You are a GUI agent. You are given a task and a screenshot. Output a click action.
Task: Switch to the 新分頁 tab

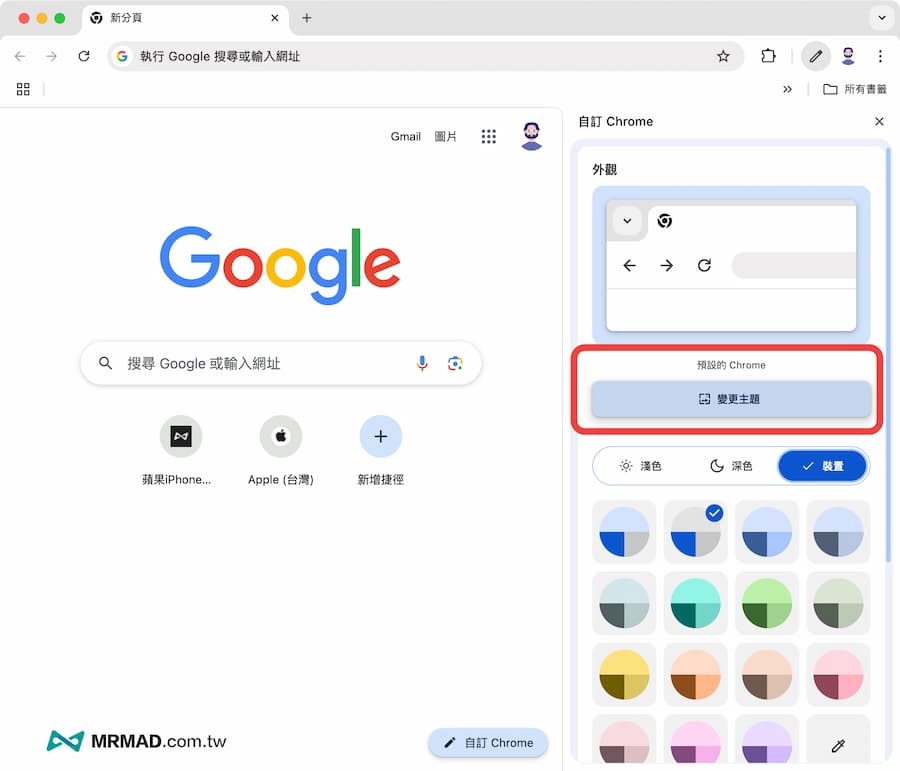tap(180, 18)
